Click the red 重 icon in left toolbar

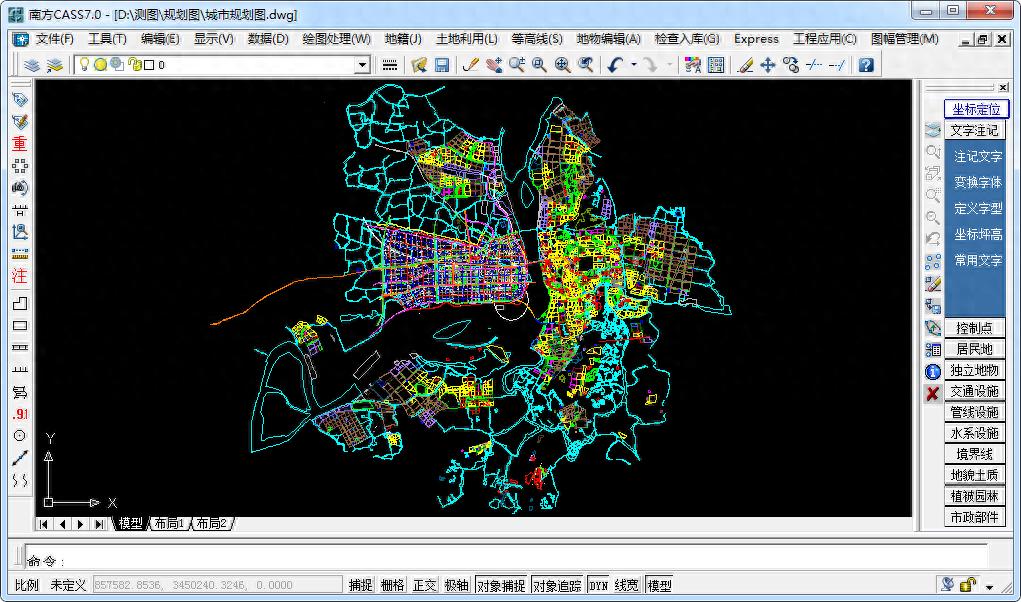click(x=19, y=143)
